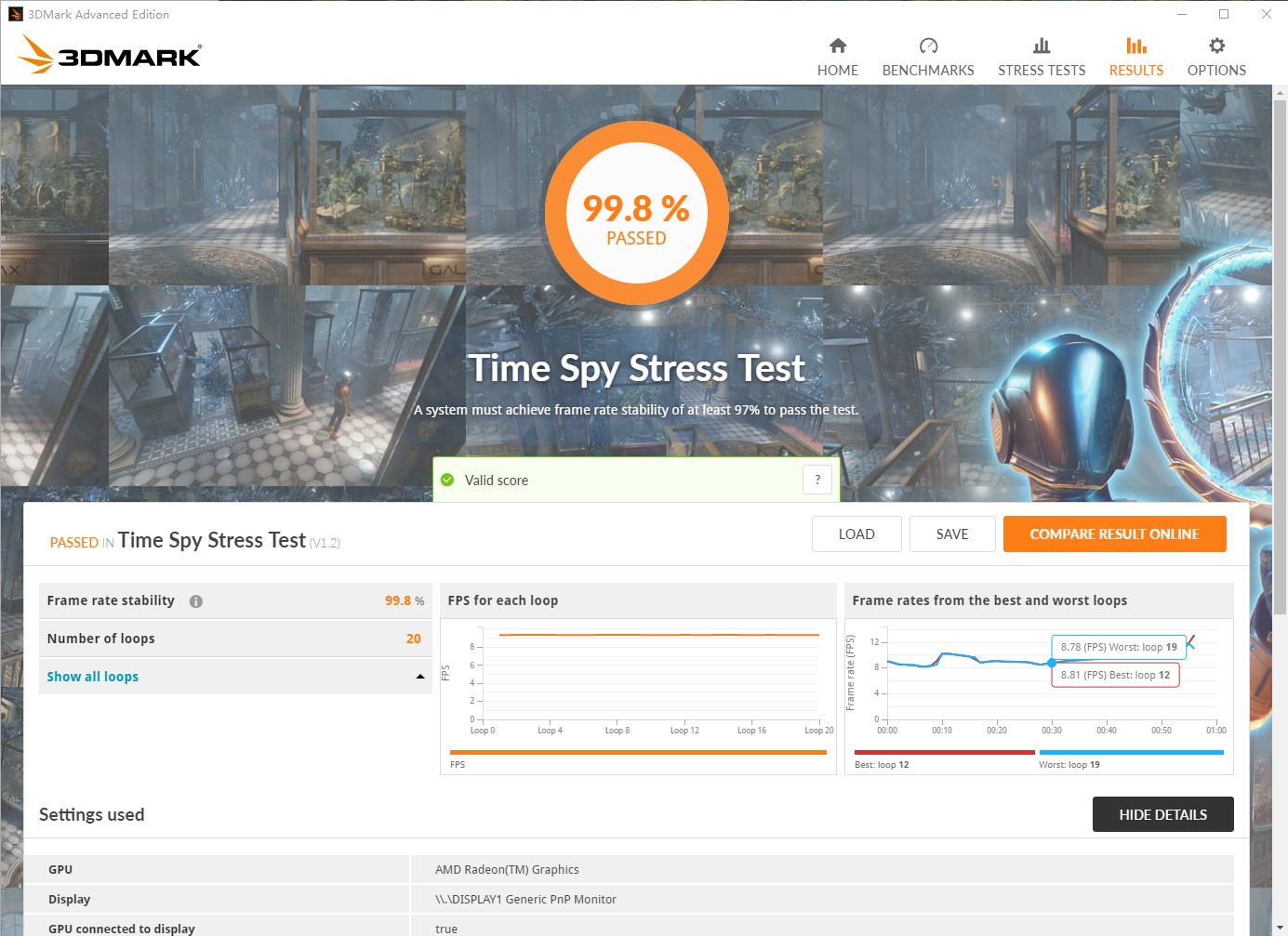Collapse the Show all loops arrow
The width and height of the screenshot is (1288, 936).
pyautogui.click(x=420, y=677)
